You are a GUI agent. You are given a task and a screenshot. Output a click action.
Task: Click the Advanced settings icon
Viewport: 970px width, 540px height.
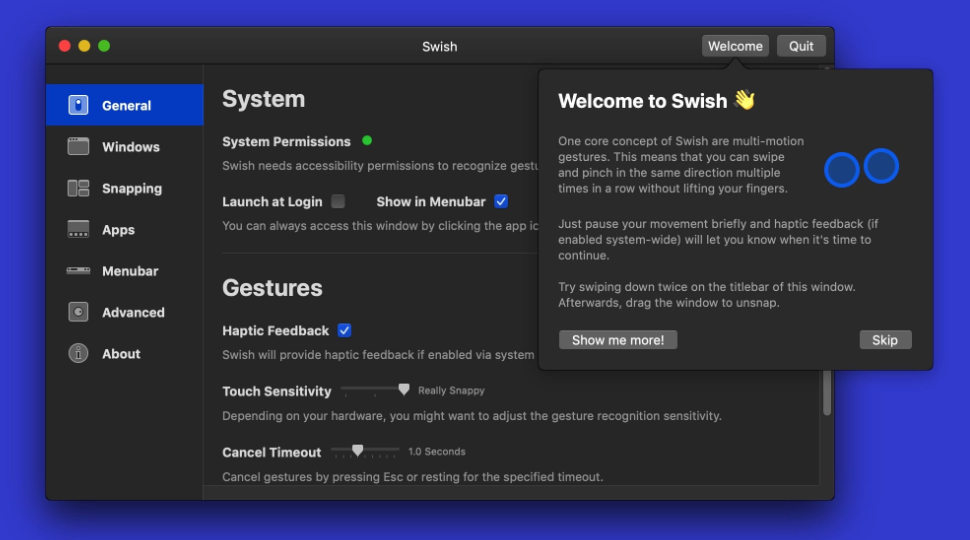[x=78, y=312]
